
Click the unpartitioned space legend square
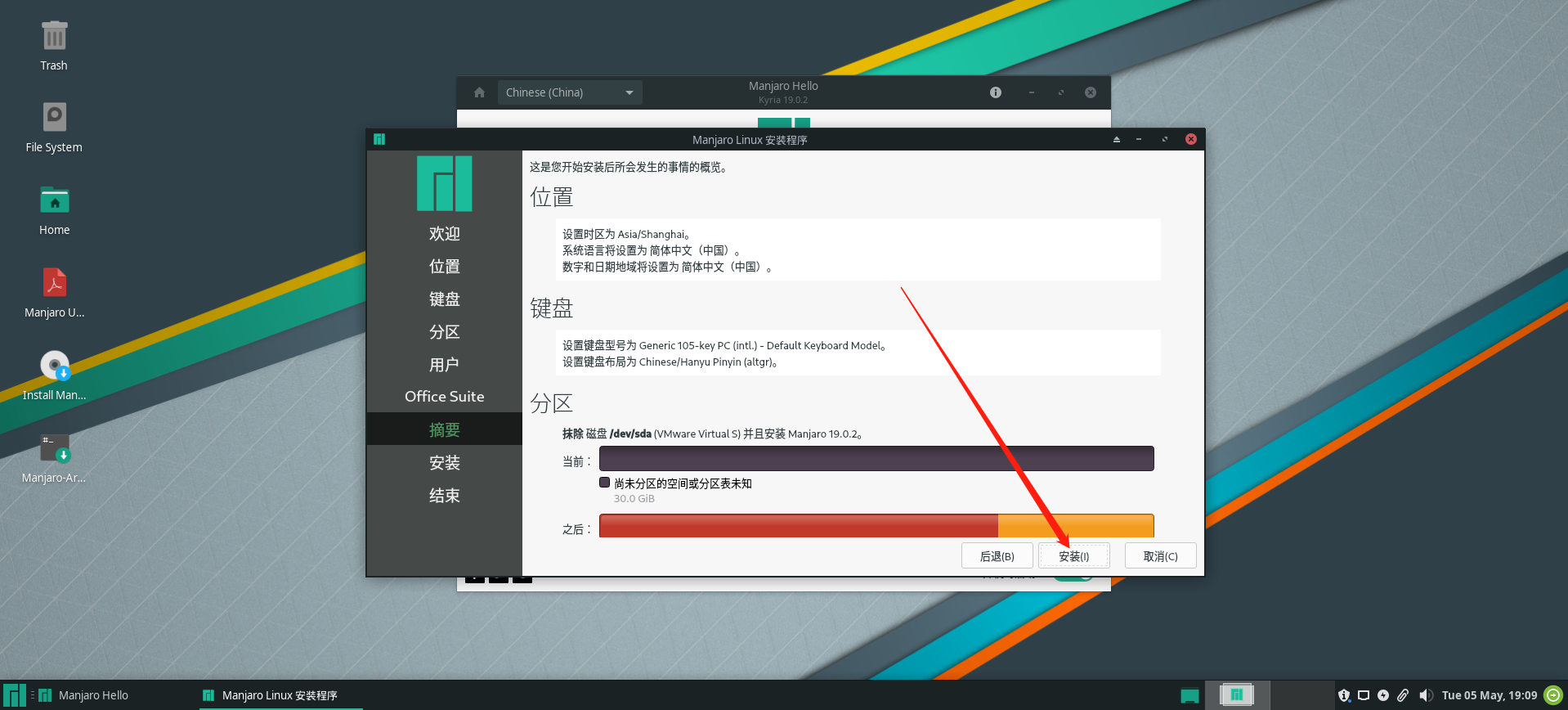605,483
